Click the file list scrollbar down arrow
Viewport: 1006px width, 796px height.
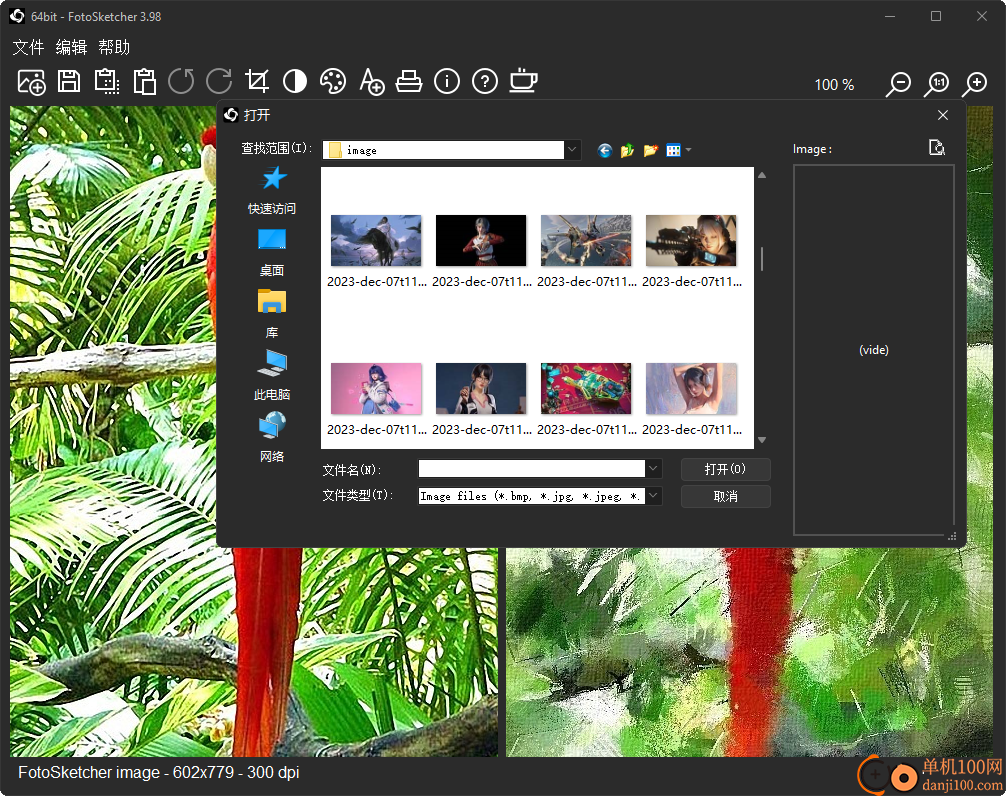point(762,440)
